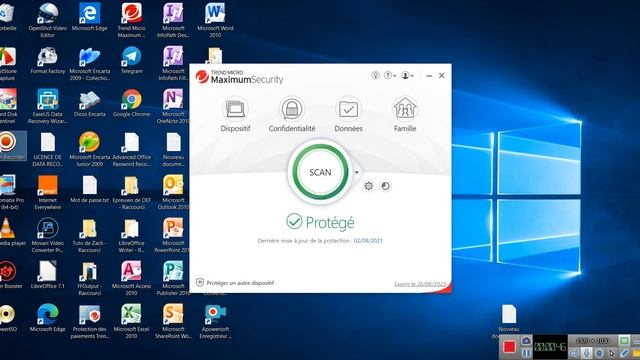Toggle mouse cursor capture in recorder toolbar
The image size is (640, 360).
pos(611,353)
